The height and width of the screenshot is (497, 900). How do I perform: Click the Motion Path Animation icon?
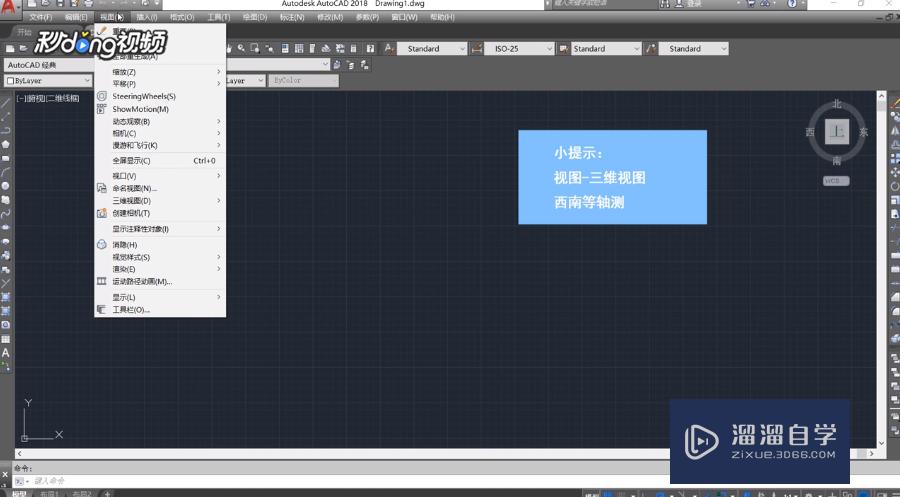[102, 281]
